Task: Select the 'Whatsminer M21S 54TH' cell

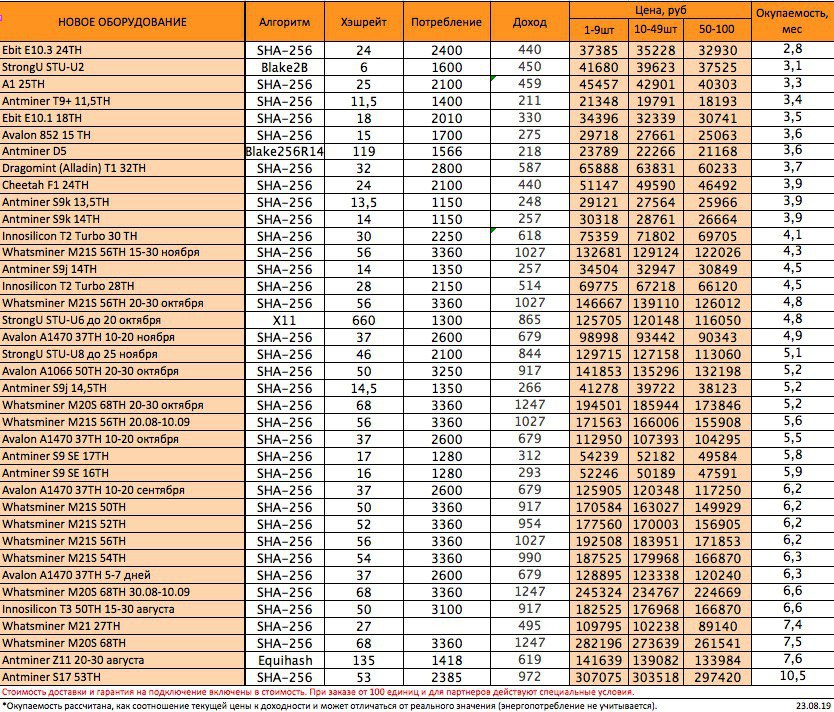Action: [122, 558]
